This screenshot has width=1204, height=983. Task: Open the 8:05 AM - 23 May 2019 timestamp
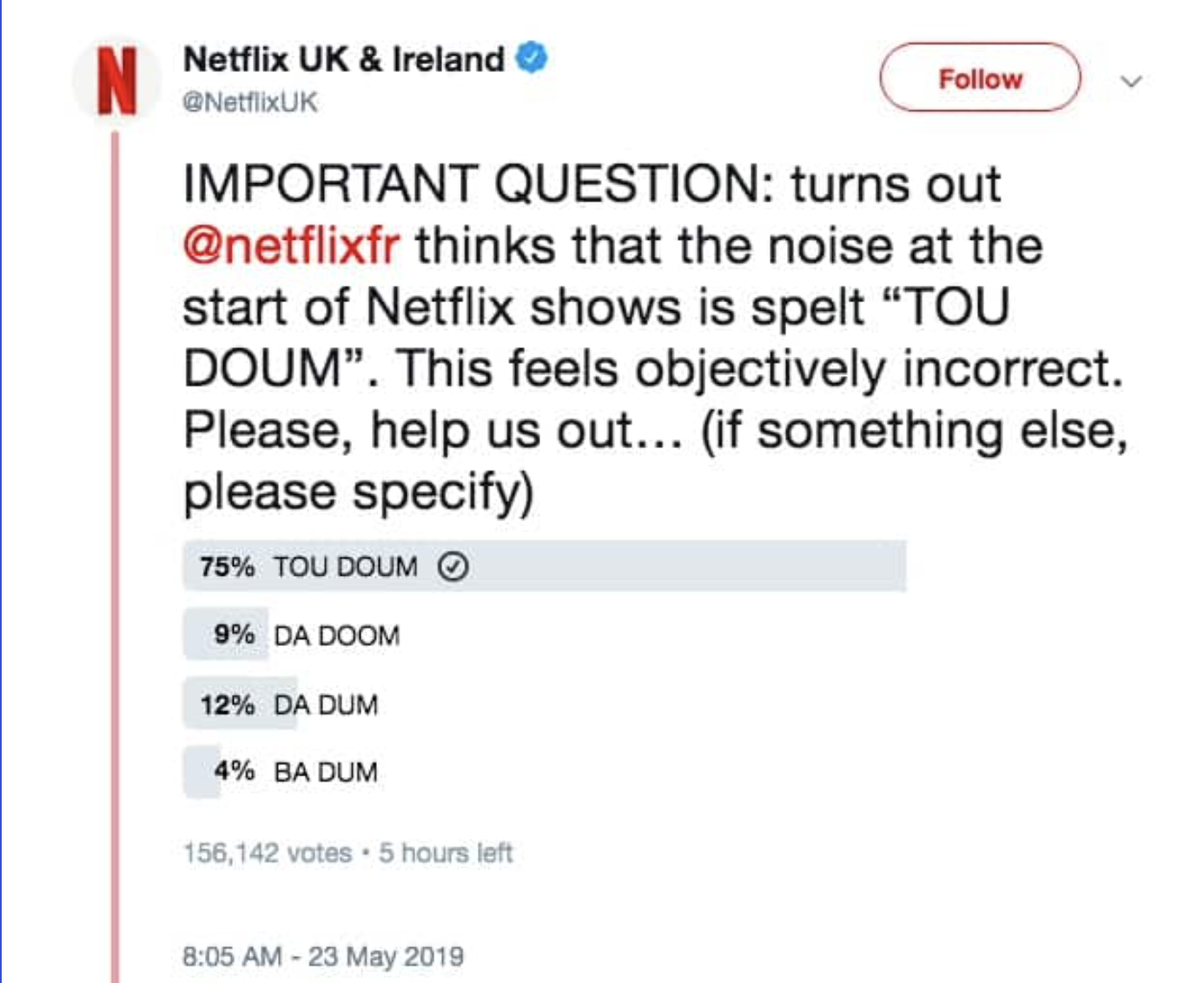[323, 956]
